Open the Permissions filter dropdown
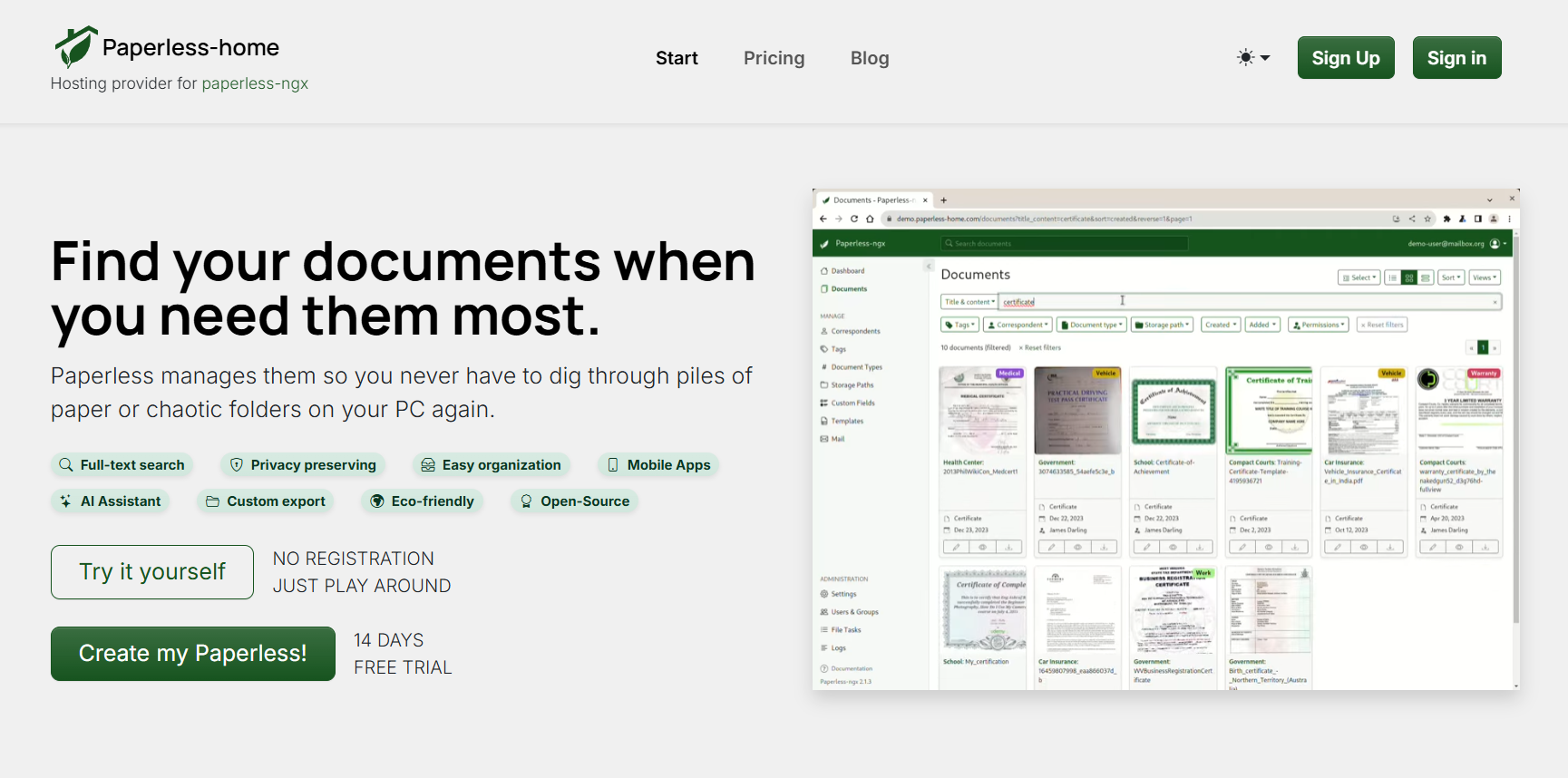 click(1320, 325)
